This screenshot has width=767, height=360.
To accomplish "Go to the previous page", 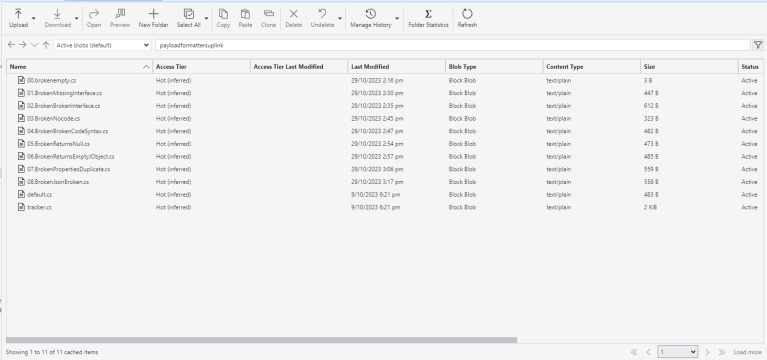I will 648,352.
